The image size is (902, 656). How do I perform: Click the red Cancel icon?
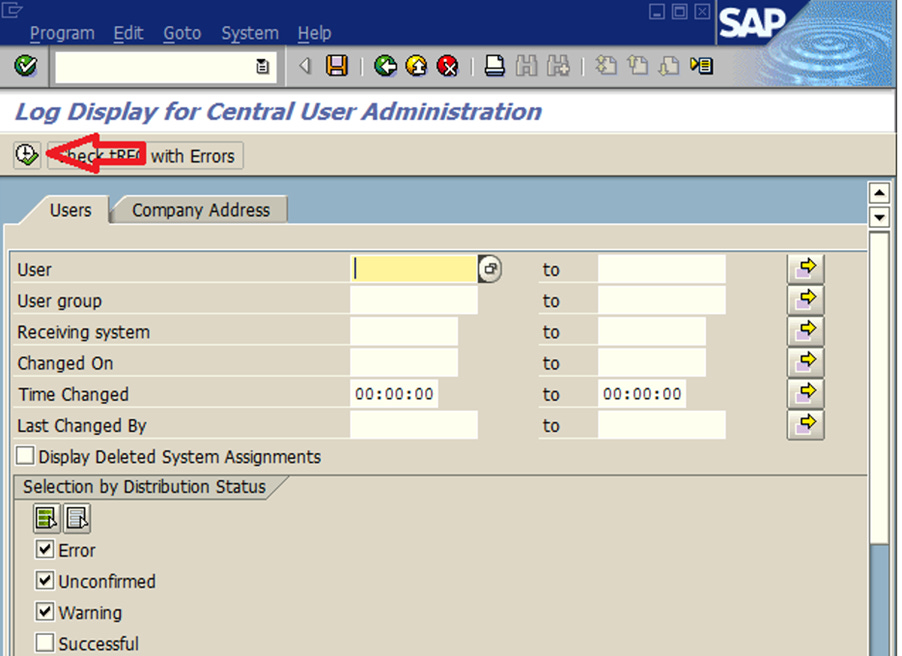[x=448, y=66]
